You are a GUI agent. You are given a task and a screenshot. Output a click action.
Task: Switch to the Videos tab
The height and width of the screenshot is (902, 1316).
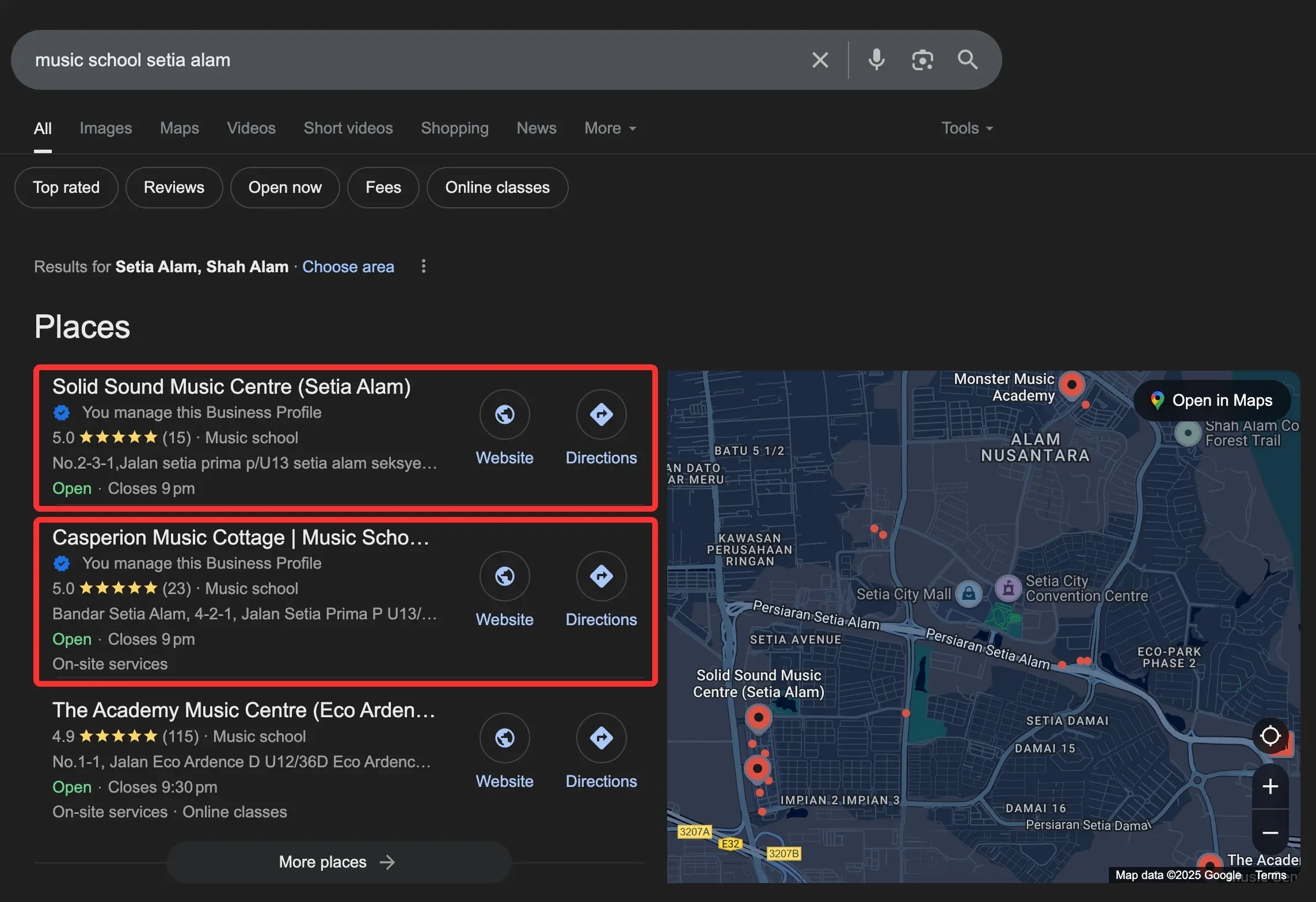click(251, 128)
